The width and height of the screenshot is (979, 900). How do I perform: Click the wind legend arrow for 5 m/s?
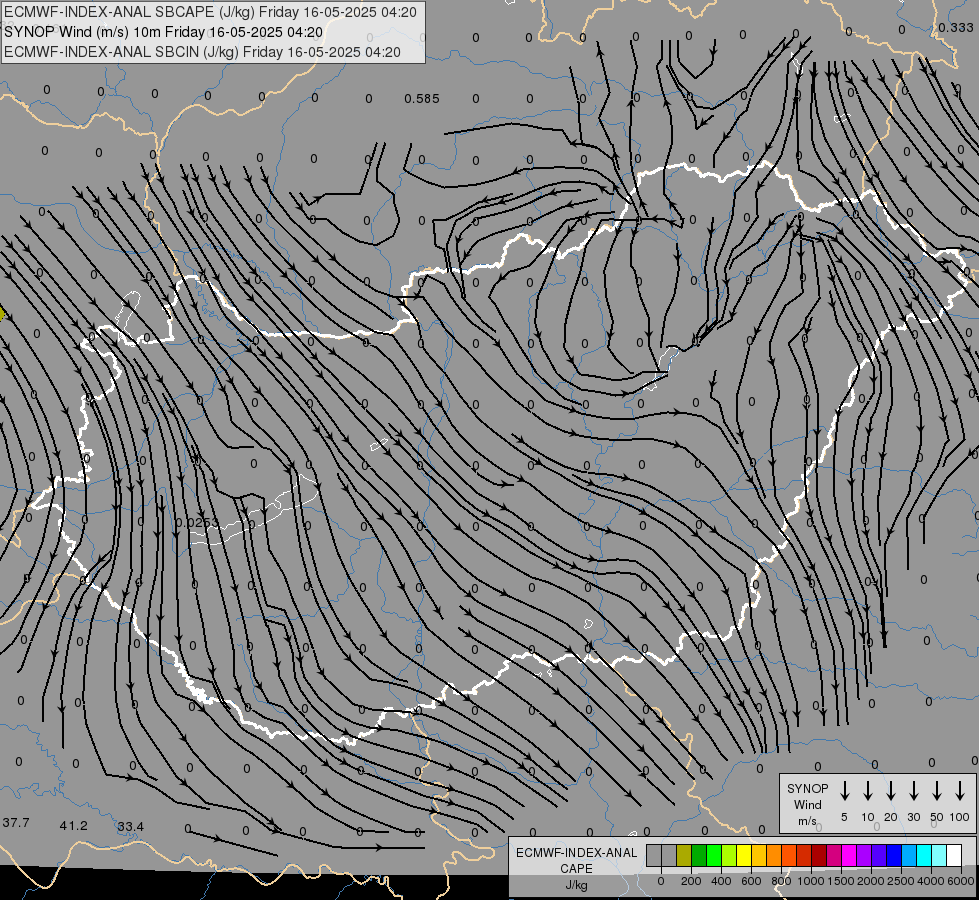(x=844, y=790)
